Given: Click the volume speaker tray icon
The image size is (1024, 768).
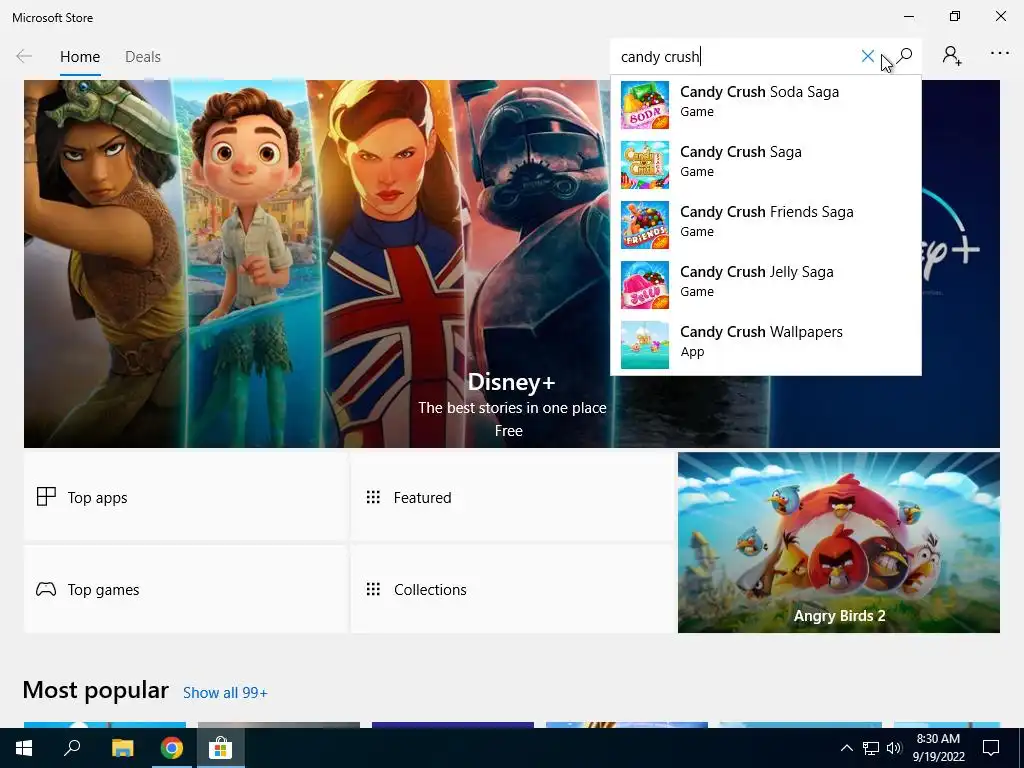Looking at the screenshot, I should (x=894, y=748).
